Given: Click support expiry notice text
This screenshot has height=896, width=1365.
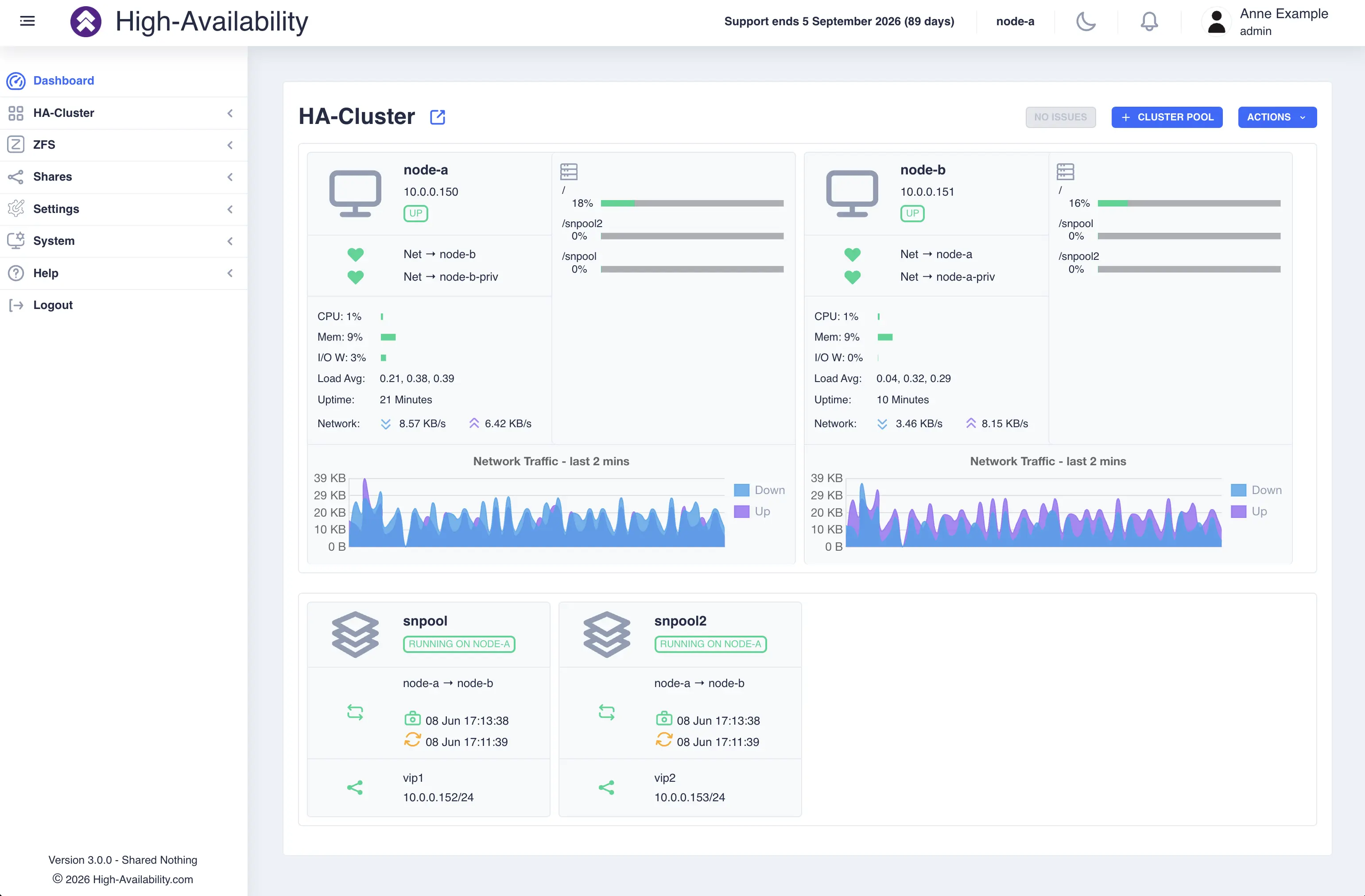Looking at the screenshot, I should 839,21.
